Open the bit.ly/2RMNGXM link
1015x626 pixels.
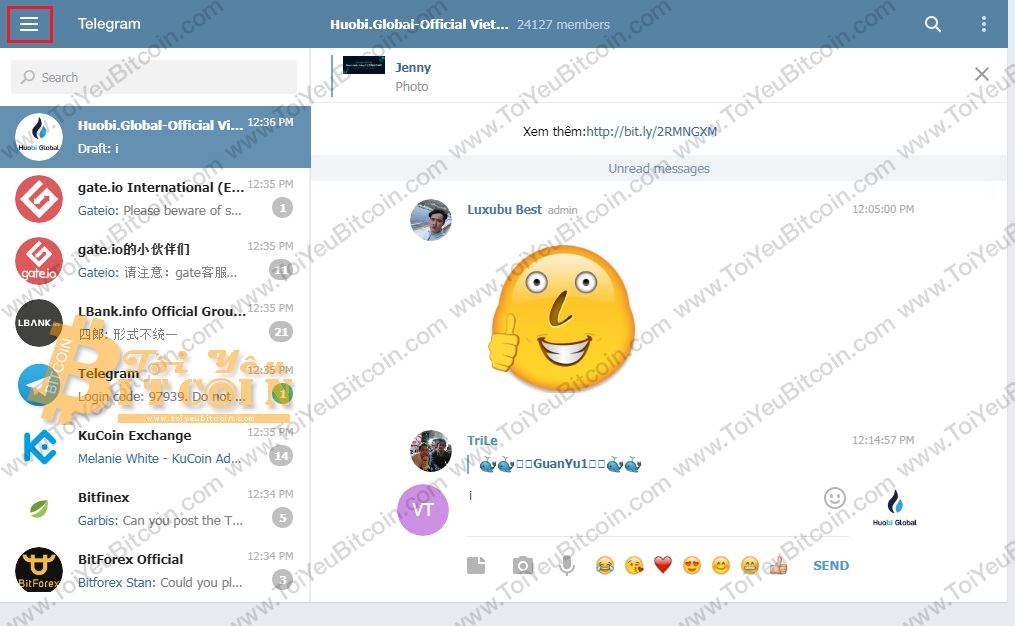(x=651, y=131)
